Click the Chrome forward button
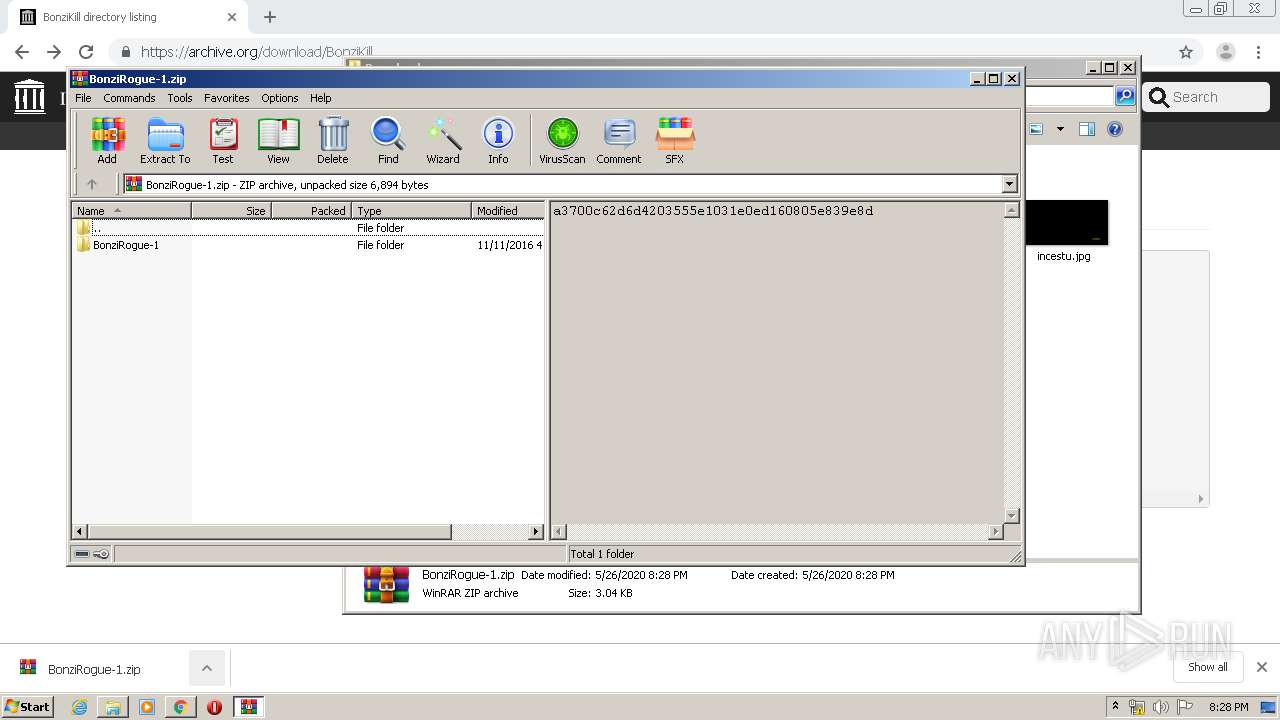 tap(54, 52)
